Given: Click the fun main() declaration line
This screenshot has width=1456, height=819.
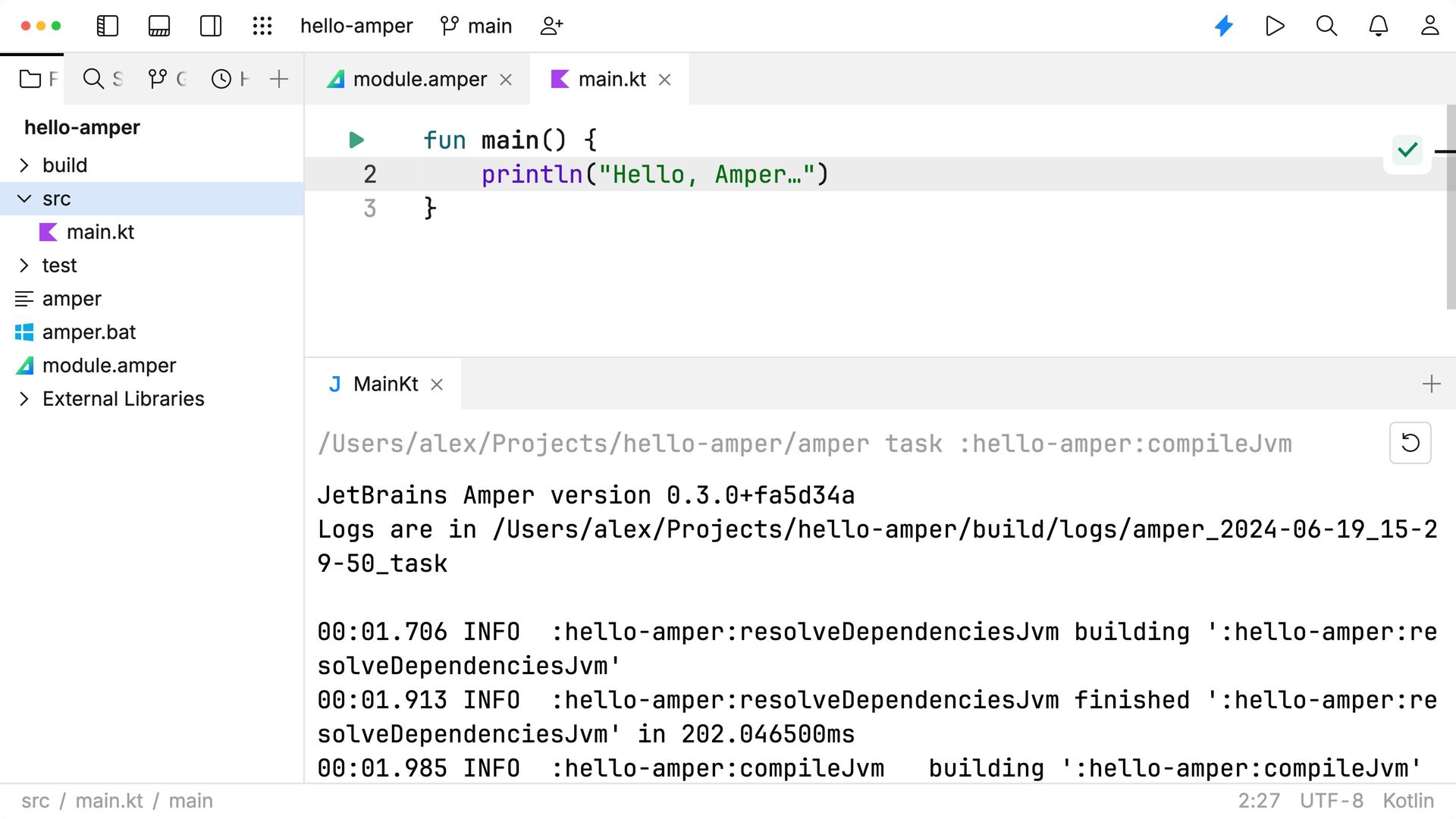Looking at the screenshot, I should (510, 140).
